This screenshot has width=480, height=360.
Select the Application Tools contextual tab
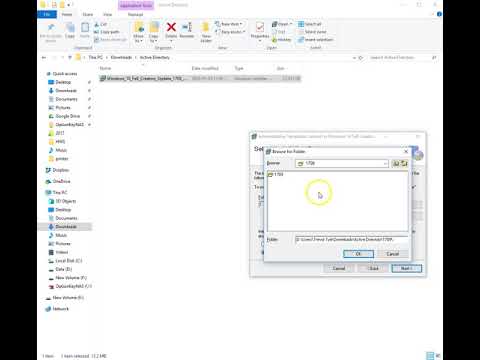click(136, 5)
